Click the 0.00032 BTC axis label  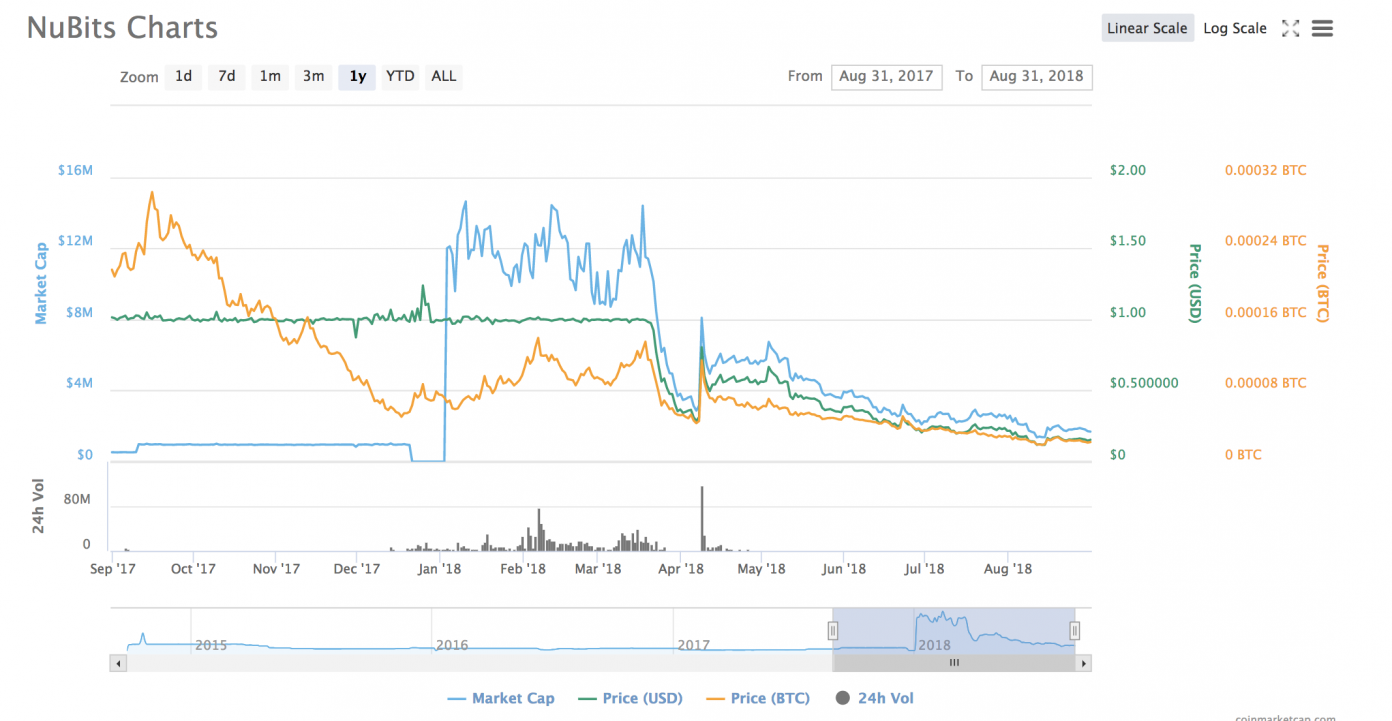click(1265, 170)
